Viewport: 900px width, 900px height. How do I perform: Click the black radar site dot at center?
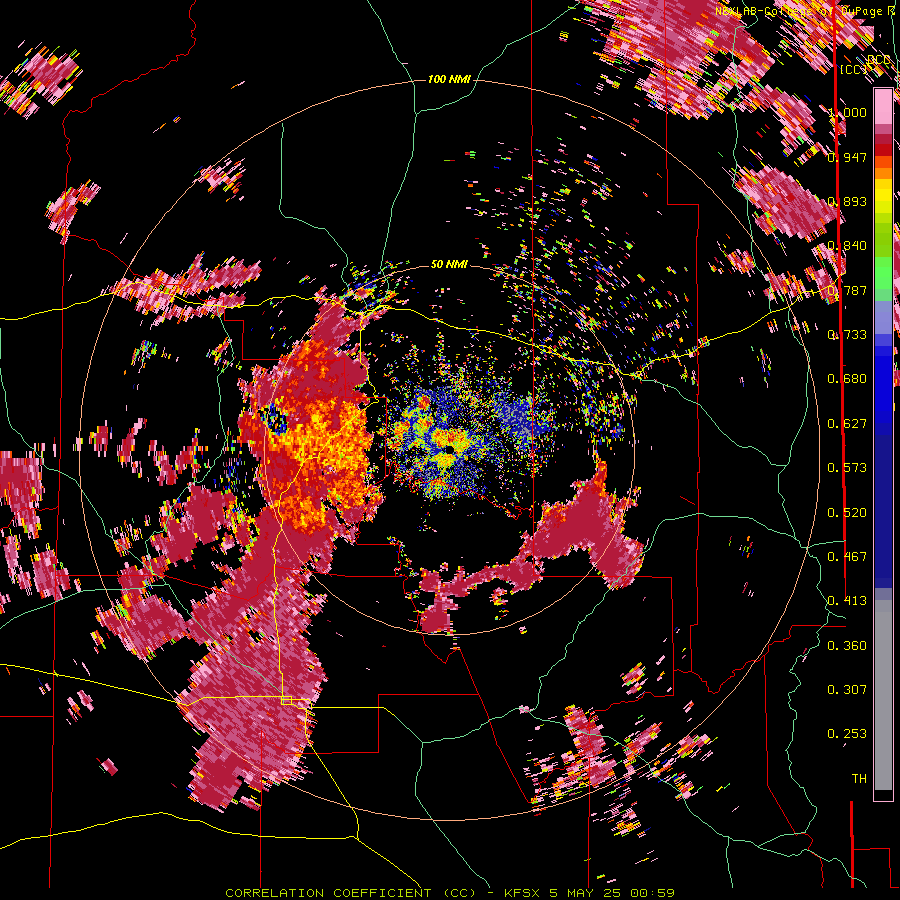point(449,448)
